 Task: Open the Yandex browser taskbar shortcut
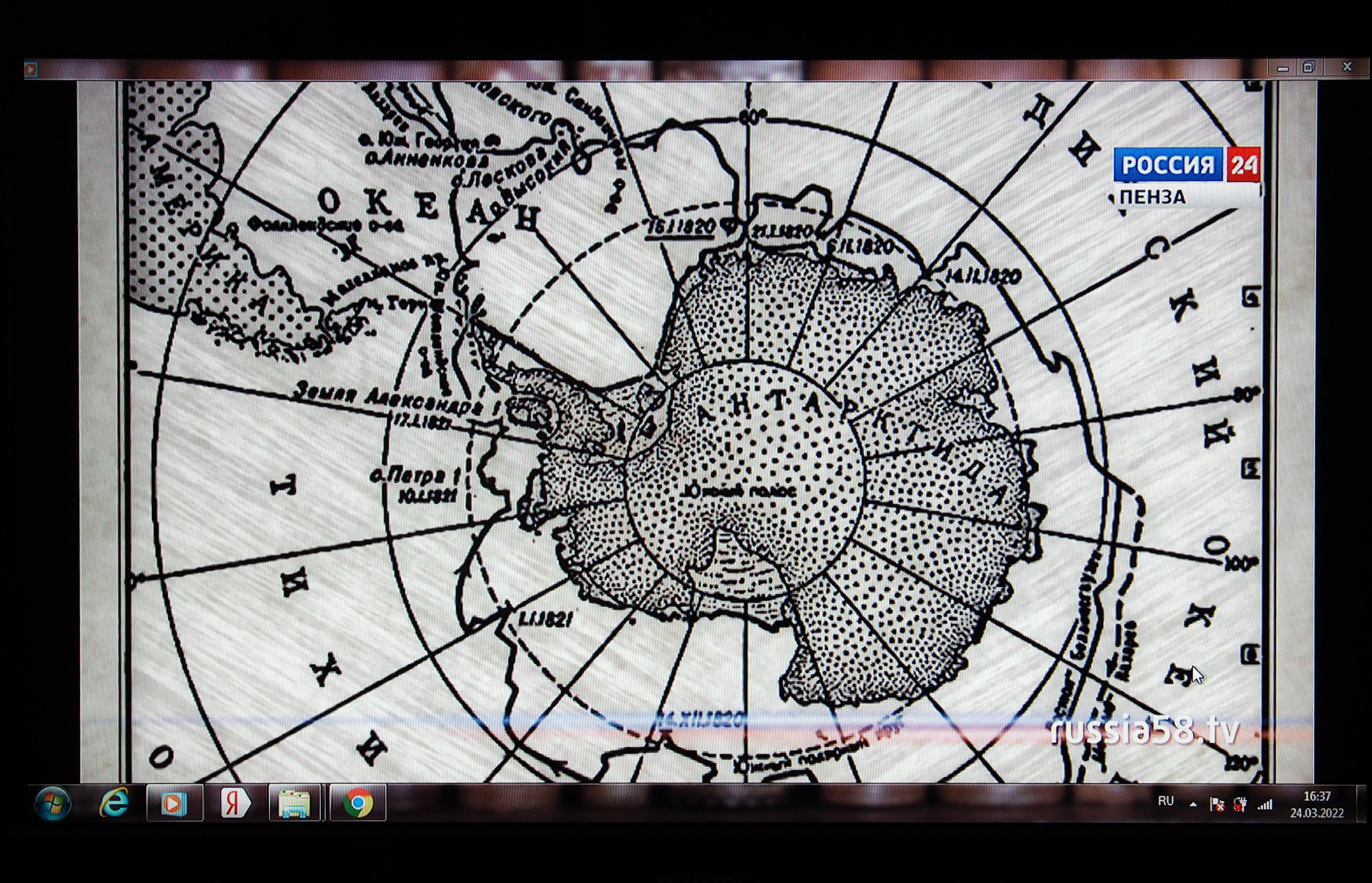click(x=235, y=804)
